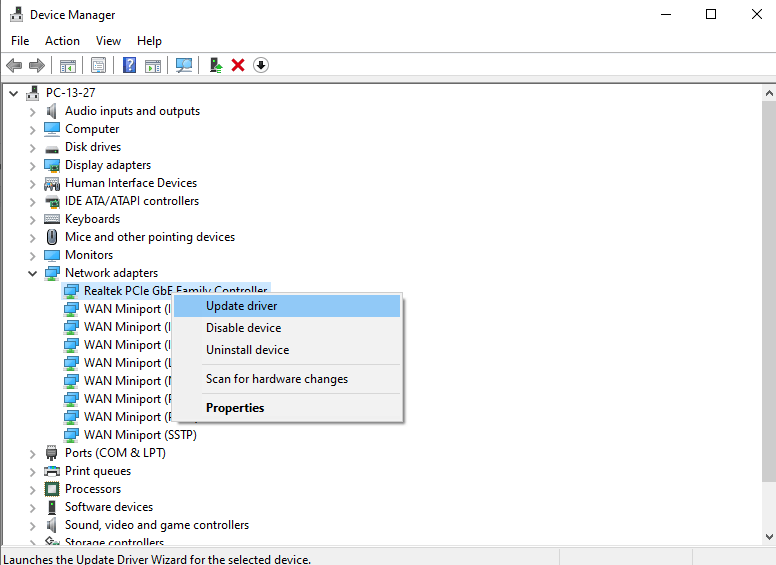The width and height of the screenshot is (776, 565).
Task: Choose Update driver from context menu
Action: tap(241, 306)
